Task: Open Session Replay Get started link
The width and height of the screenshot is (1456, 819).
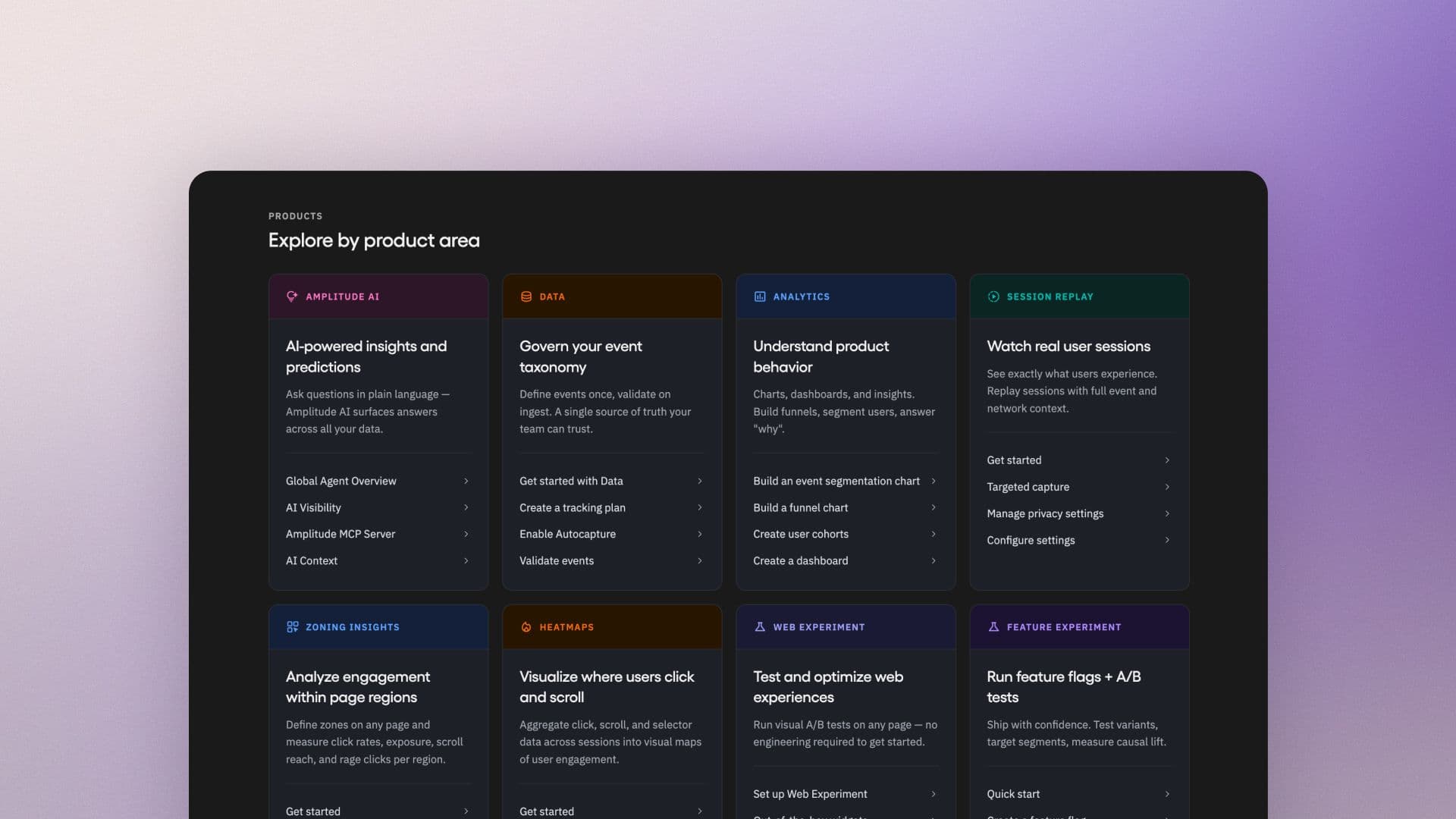Action: point(1079,460)
